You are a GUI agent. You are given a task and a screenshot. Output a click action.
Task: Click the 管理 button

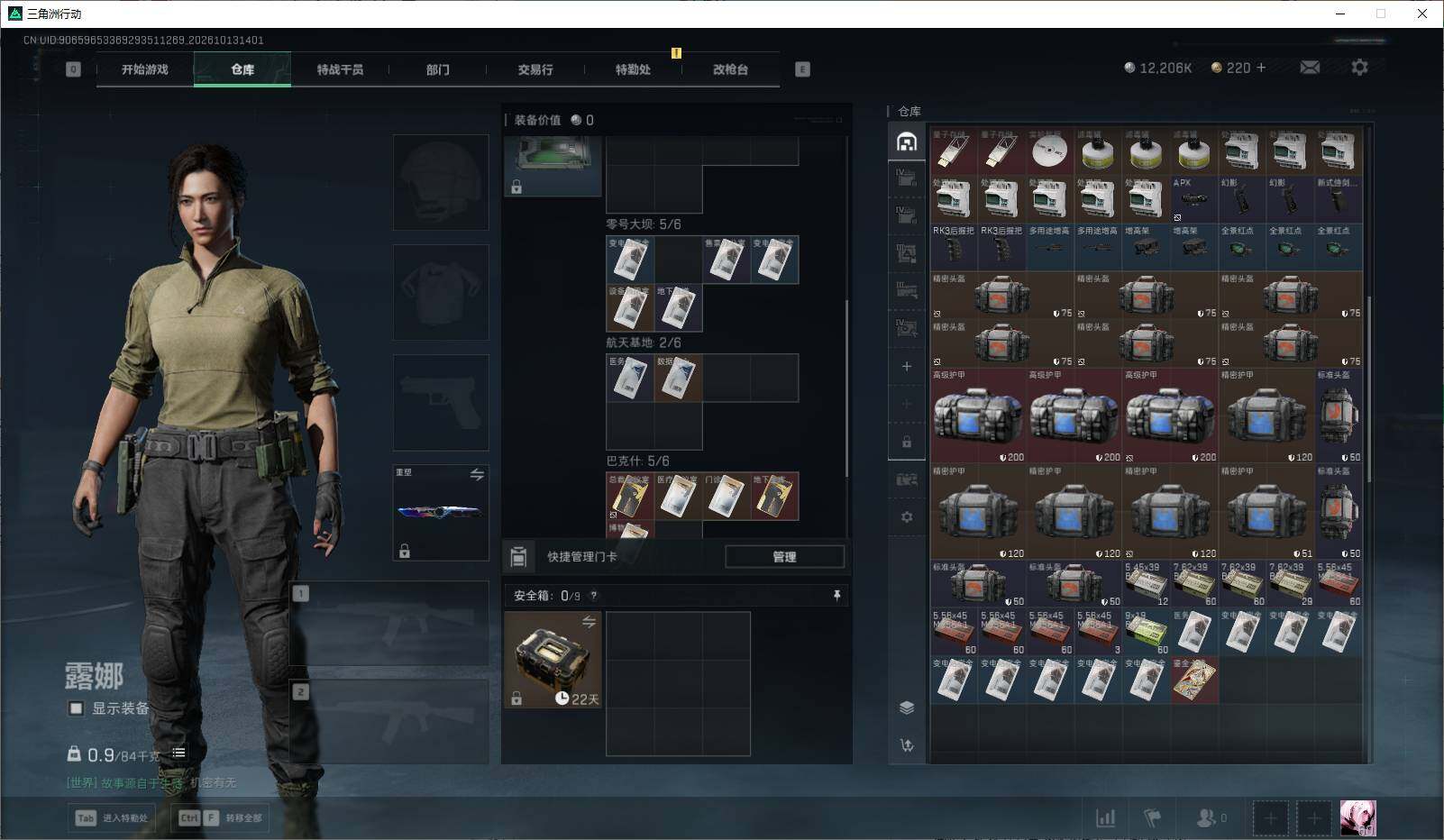[784, 557]
